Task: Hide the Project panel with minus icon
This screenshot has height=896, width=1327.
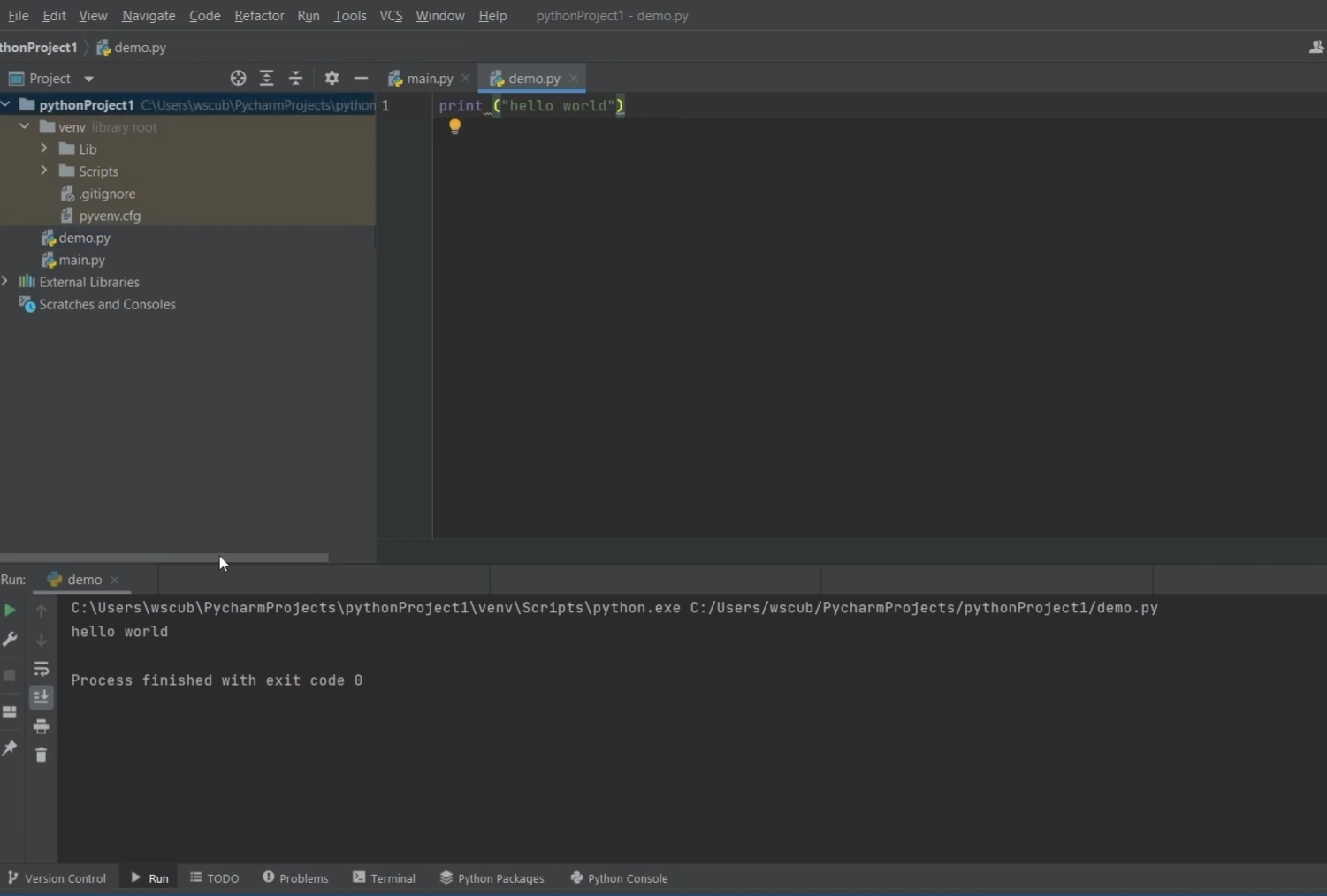Action: (361, 79)
